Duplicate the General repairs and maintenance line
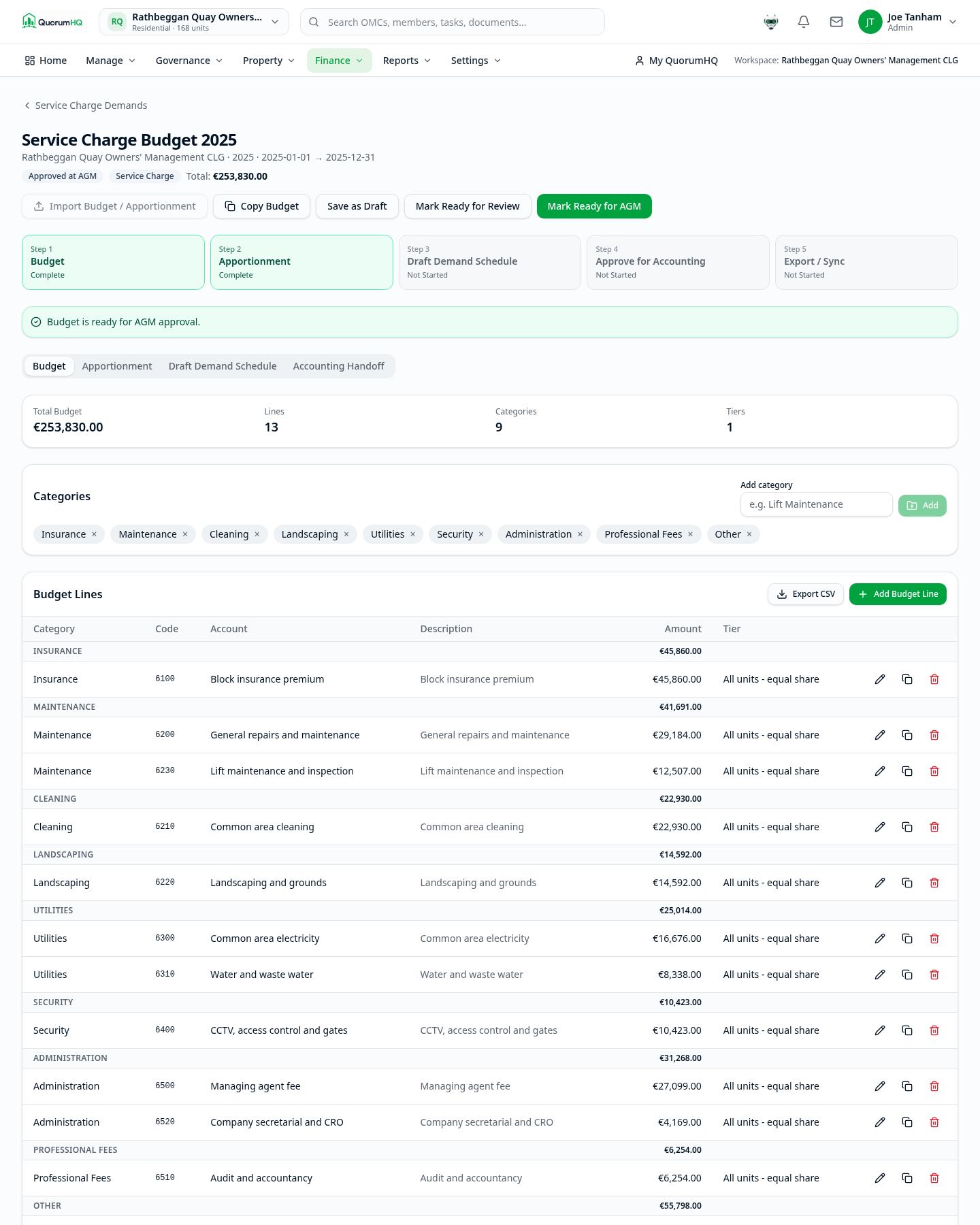 point(907,735)
